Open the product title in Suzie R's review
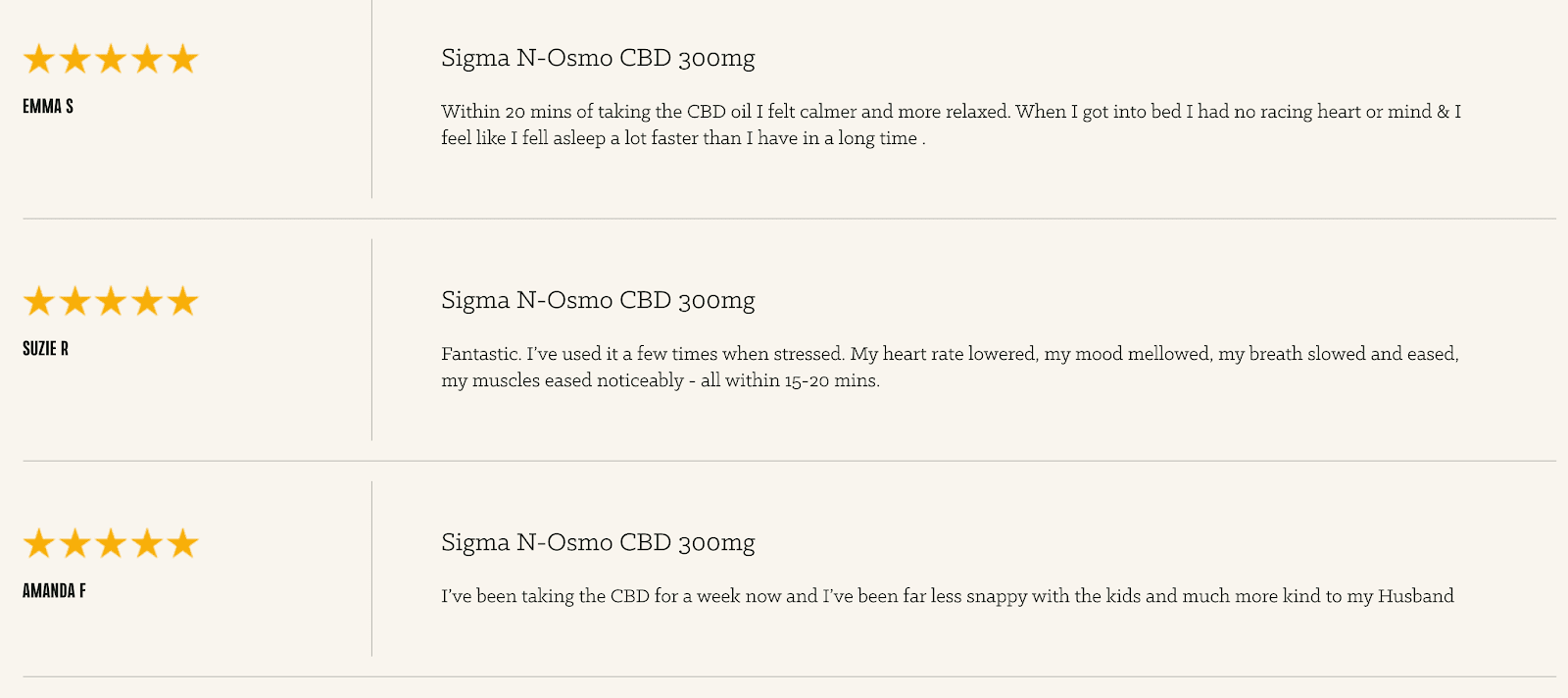1568x698 pixels. (x=598, y=301)
